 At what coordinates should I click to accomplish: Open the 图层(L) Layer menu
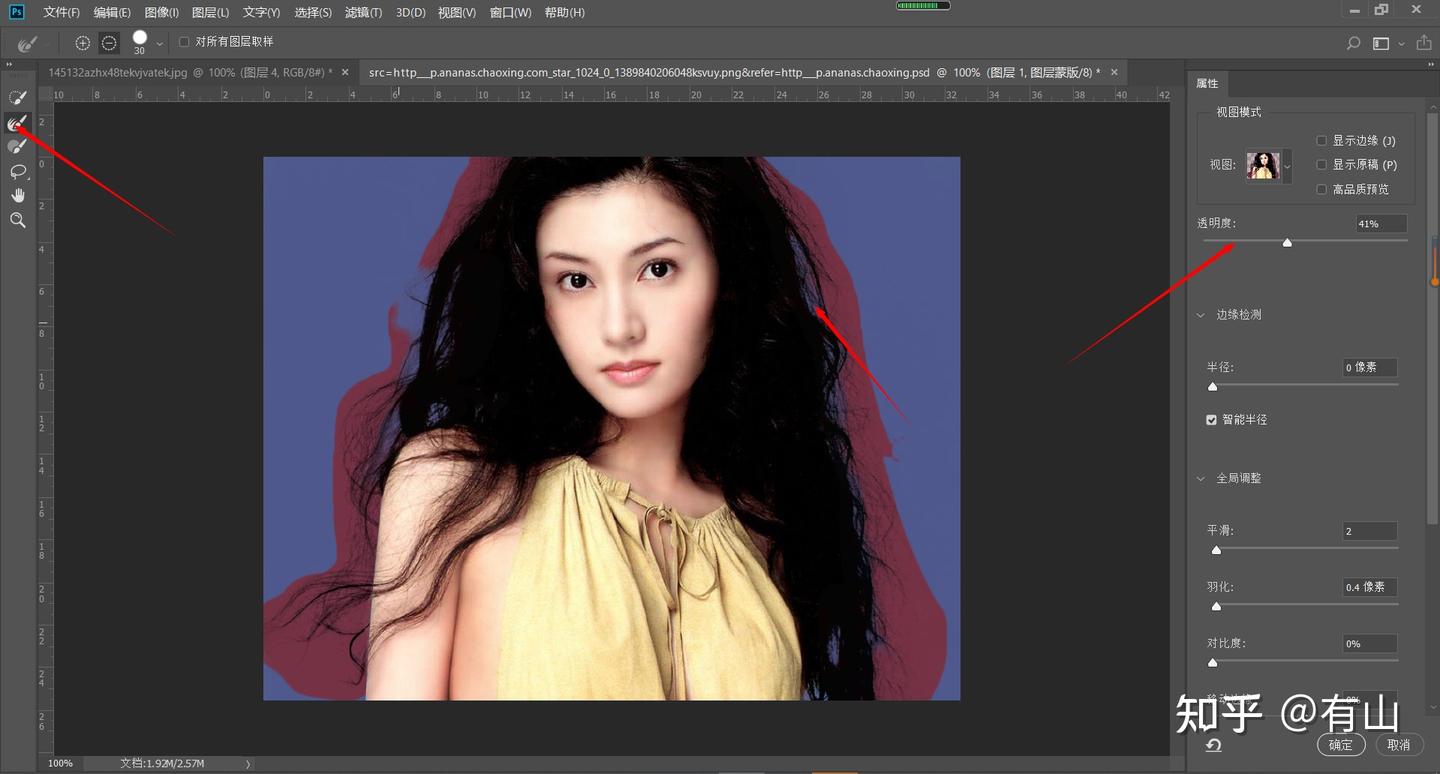point(210,13)
